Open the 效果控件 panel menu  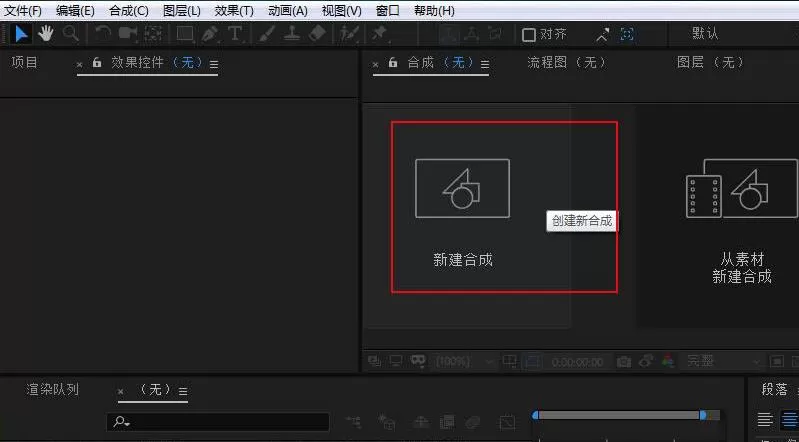coord(214,65)
